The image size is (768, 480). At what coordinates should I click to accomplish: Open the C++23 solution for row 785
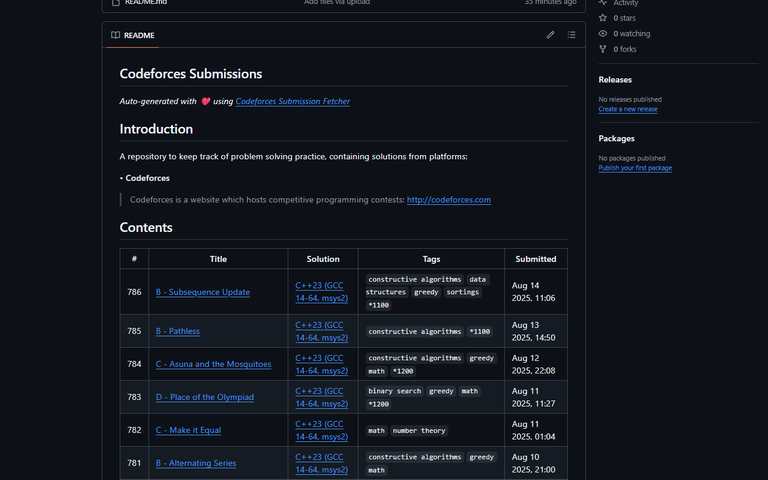(x=322, y=331)
